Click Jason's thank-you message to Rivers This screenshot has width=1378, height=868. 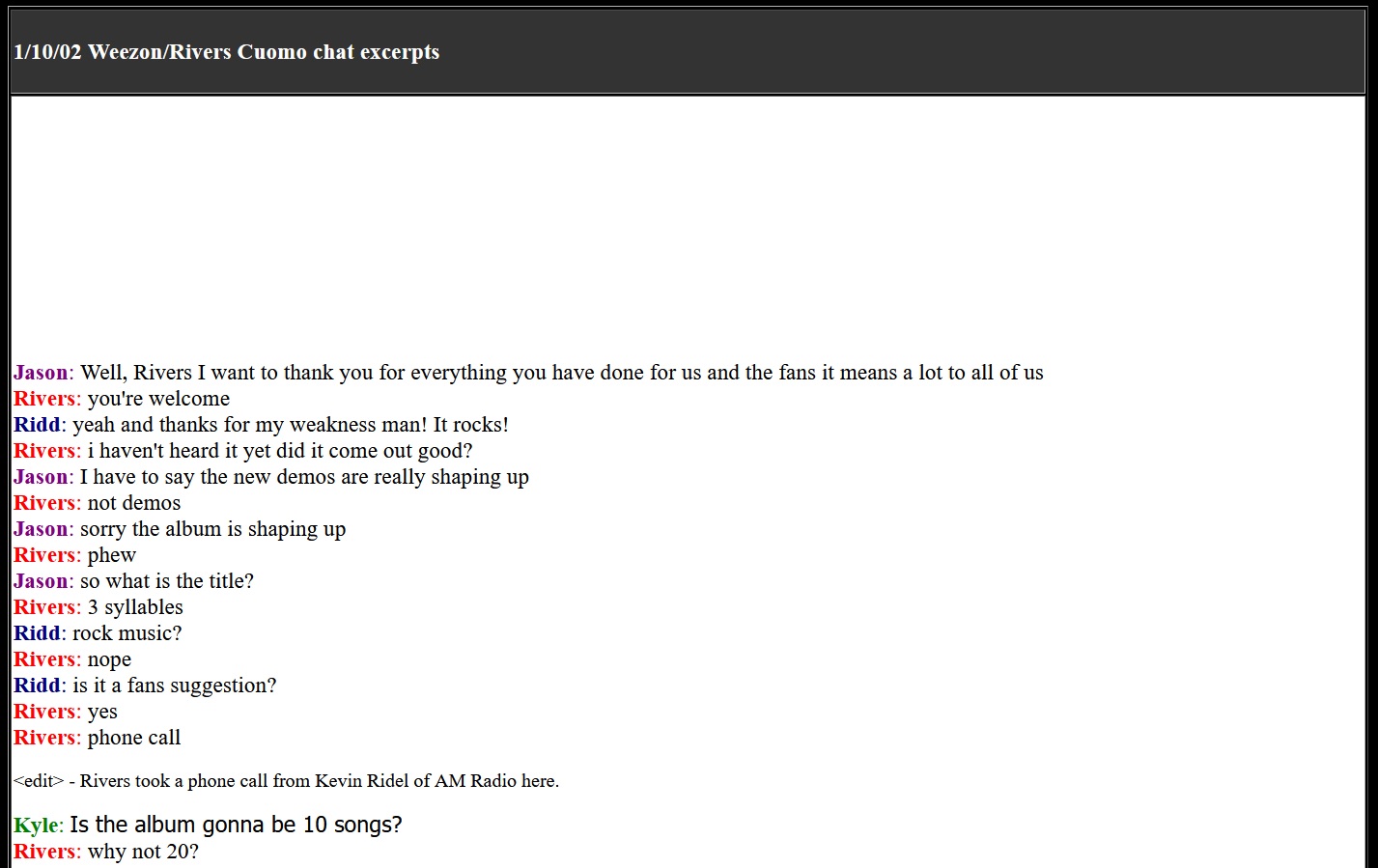560,373
